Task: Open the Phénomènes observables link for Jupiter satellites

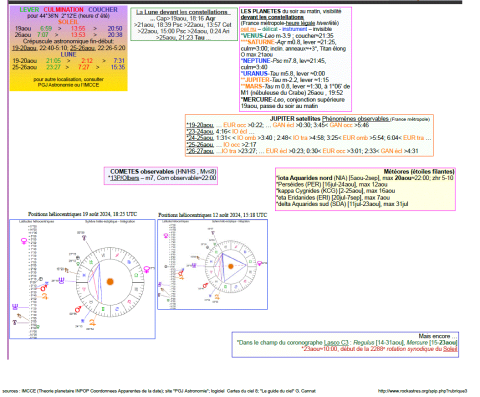Action: pyautogui.click(x=355, y=119)
